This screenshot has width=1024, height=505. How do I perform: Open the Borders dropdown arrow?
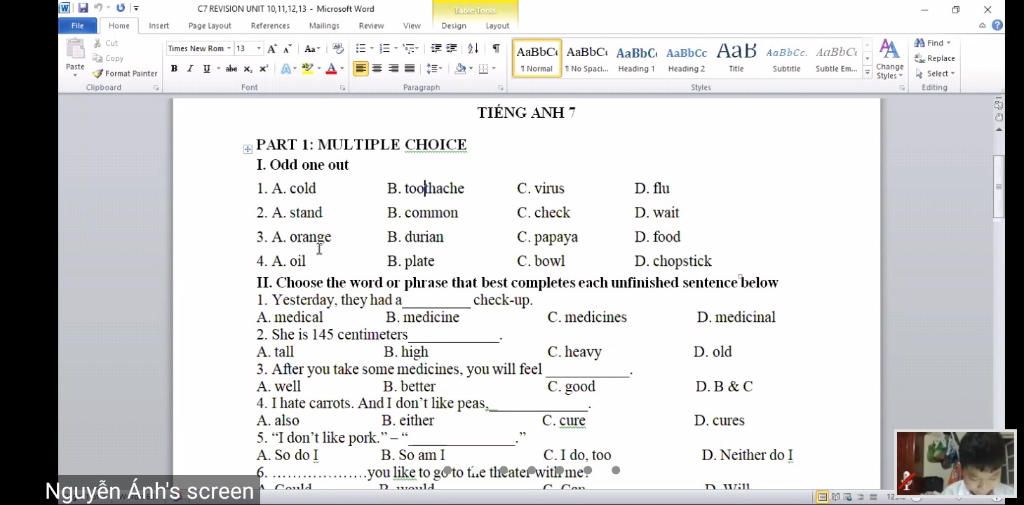pyautogui.click(x=494, y=69)
